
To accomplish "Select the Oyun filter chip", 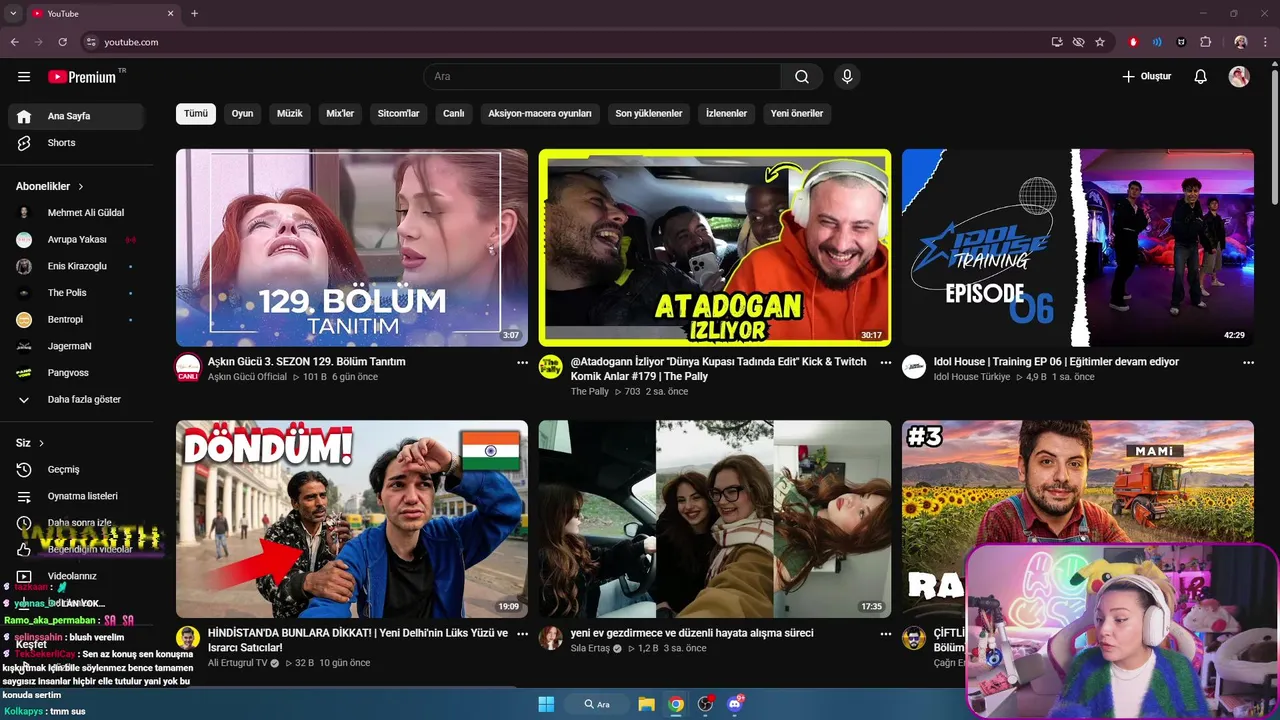I will 243,113.
